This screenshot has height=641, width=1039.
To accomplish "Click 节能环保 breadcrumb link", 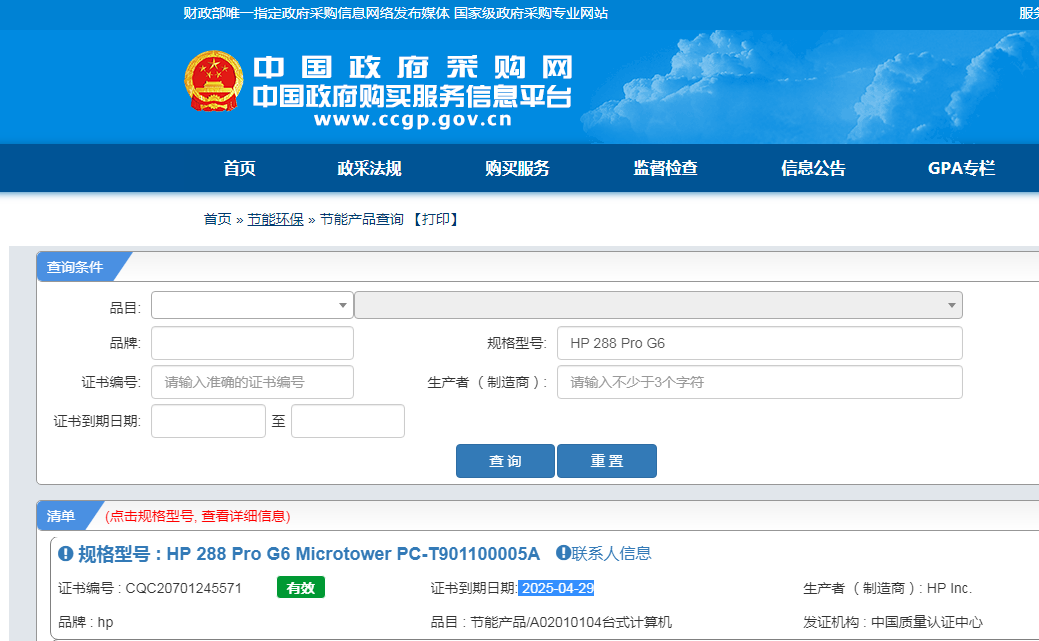I will tap(275, 219).
